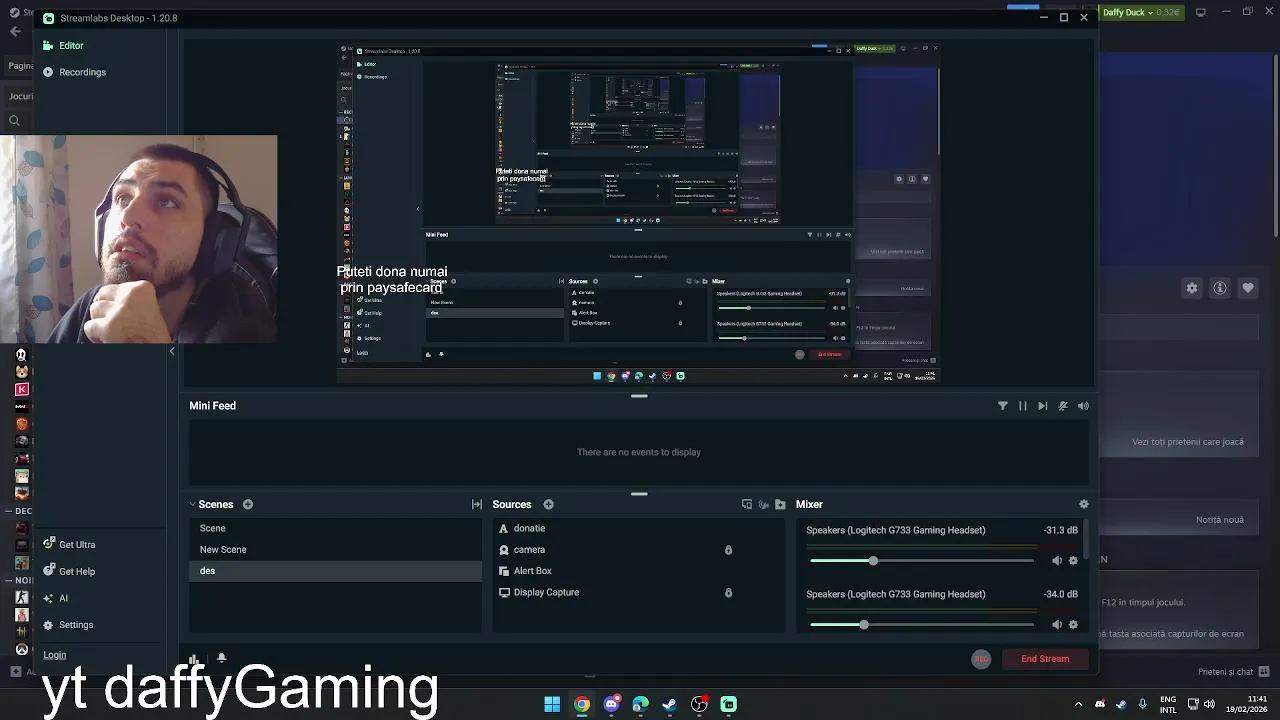
Task: Click Notiță nouă in Steam window
Action: (x=1220, y=520)
